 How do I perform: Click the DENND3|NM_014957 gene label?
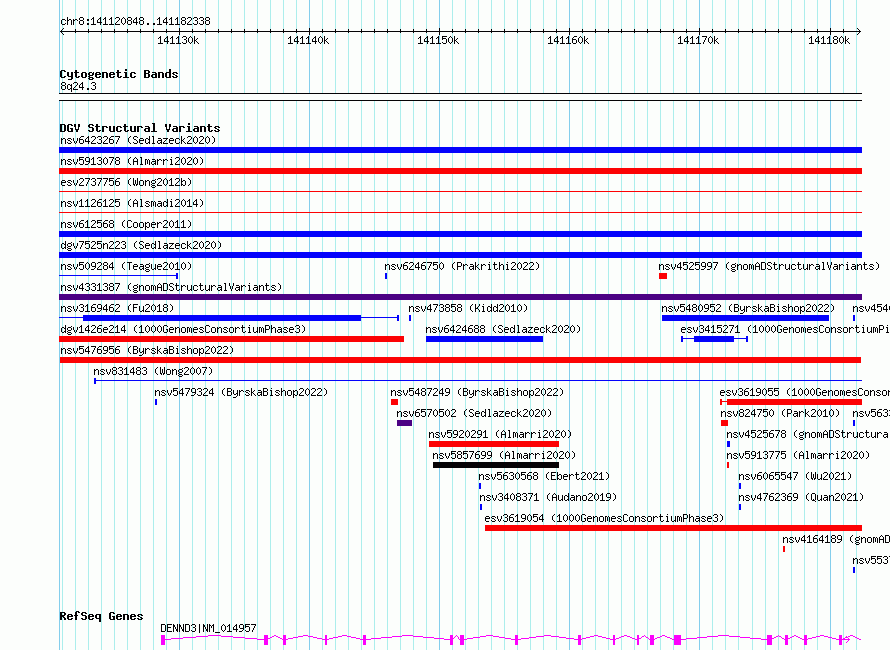tap(208, 628)
